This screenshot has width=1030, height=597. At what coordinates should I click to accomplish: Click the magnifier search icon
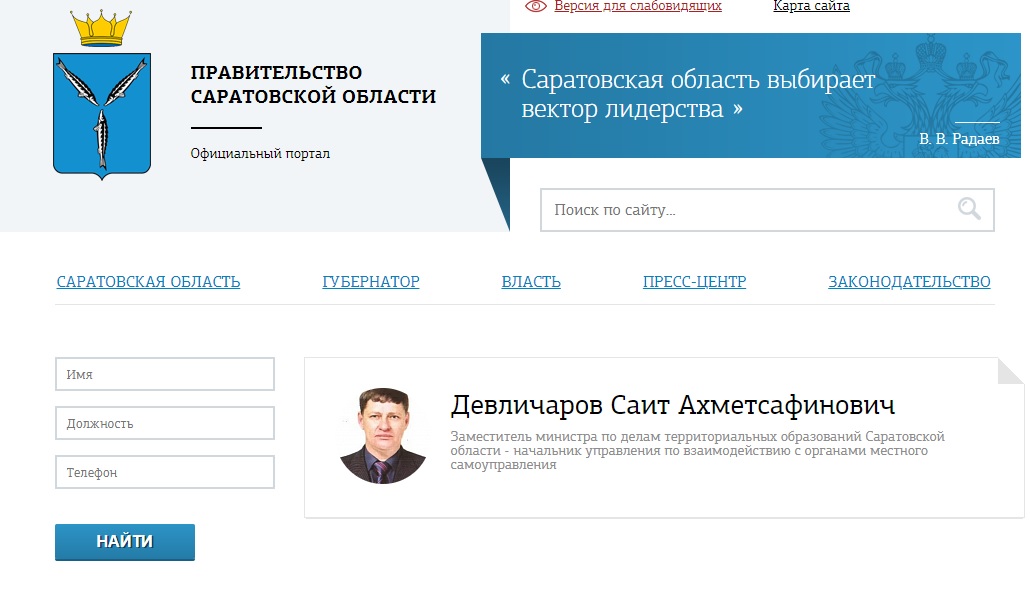pyautogui.click(x=969, y=209)
